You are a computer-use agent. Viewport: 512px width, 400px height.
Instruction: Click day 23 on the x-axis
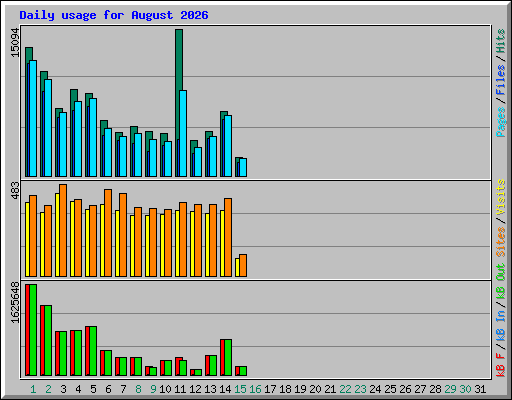[x=360, y=389]
